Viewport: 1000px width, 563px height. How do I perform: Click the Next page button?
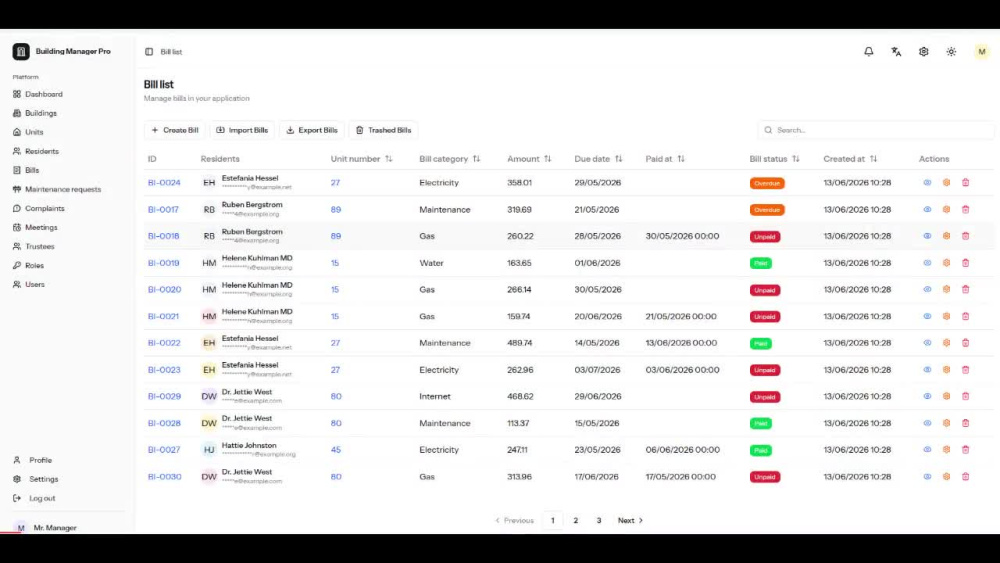630,520
